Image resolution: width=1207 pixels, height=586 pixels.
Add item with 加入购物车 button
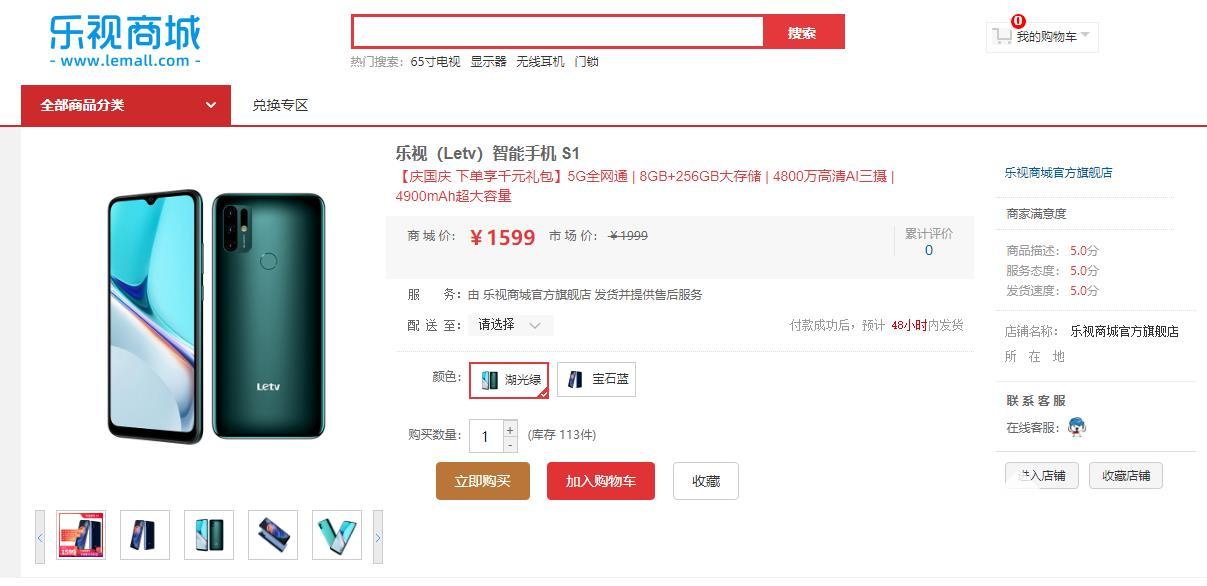pyautogui.click(x=600, y=481)
